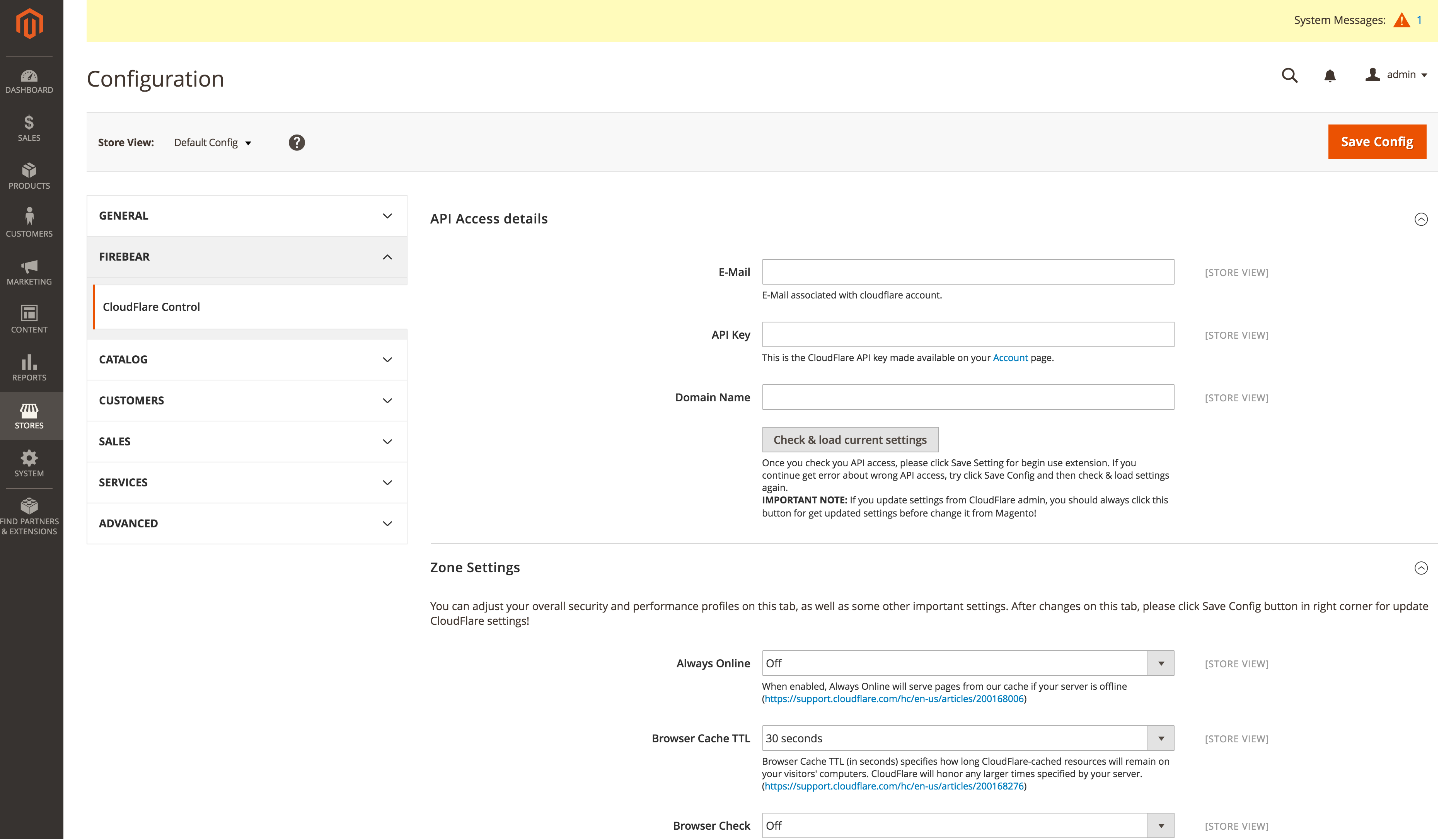Click the store view help question icon
1456x839 pixels.
click(297, 142)
